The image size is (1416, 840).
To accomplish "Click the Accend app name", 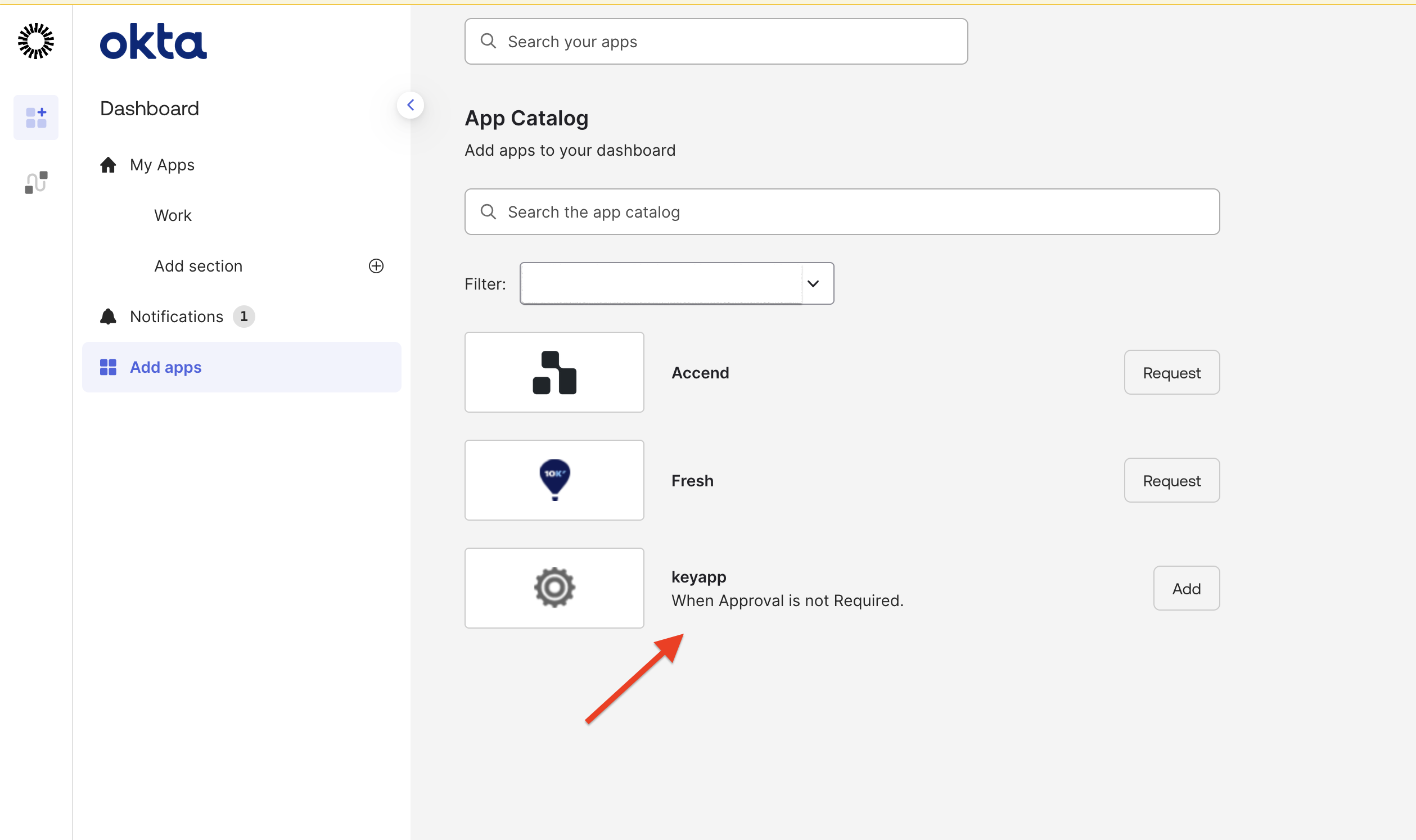I will click(700, 373).
